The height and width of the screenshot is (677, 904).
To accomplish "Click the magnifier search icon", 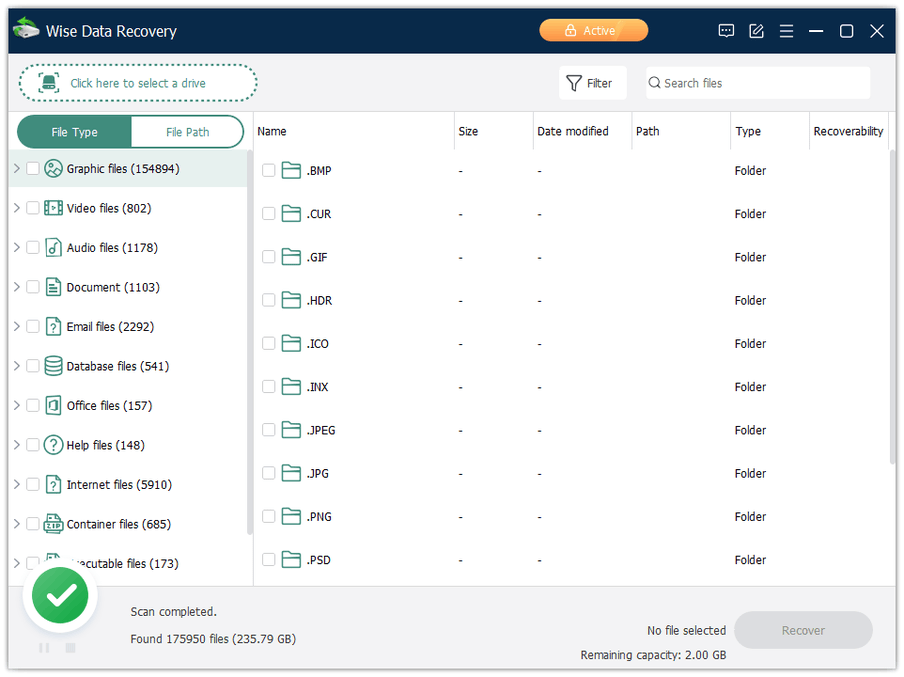I will coord(654,83).
